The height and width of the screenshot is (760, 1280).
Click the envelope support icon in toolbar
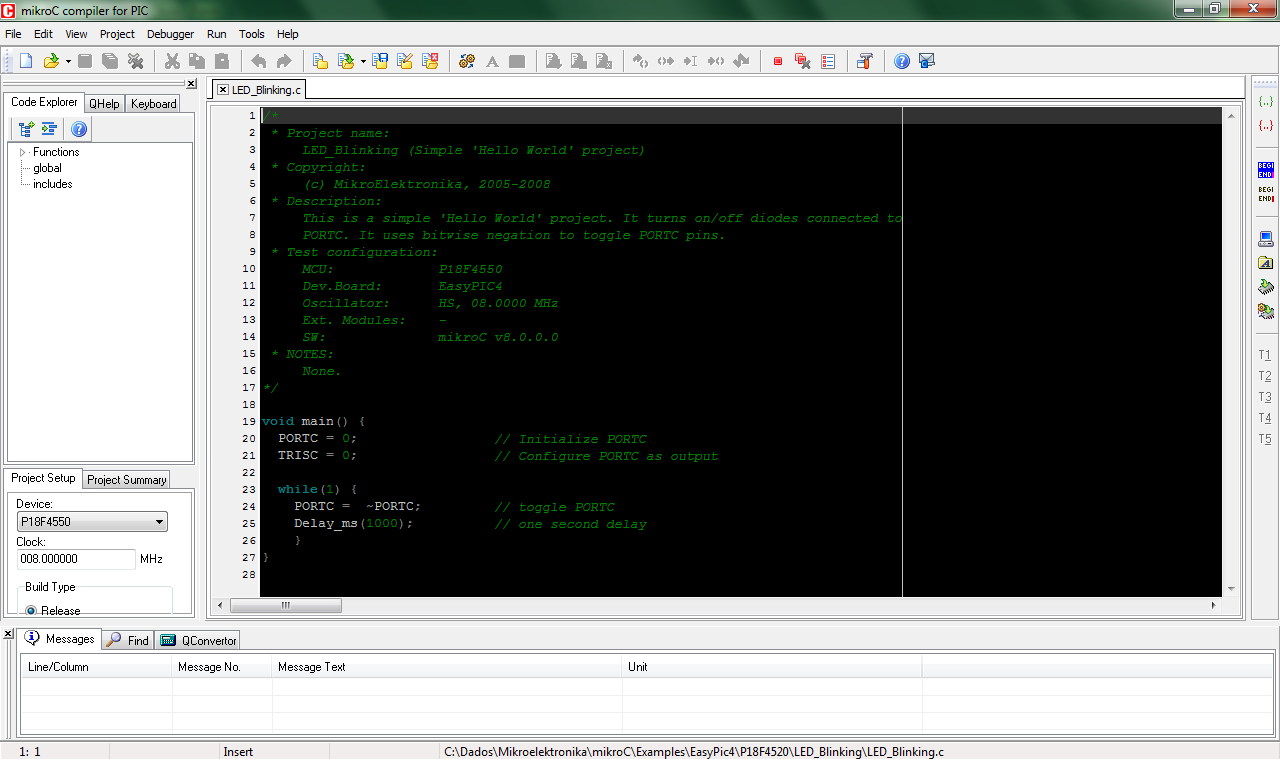point(927,61)
